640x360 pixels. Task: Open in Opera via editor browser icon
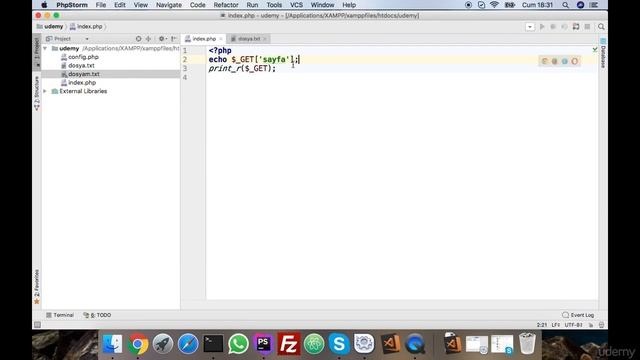pos(575,61)
